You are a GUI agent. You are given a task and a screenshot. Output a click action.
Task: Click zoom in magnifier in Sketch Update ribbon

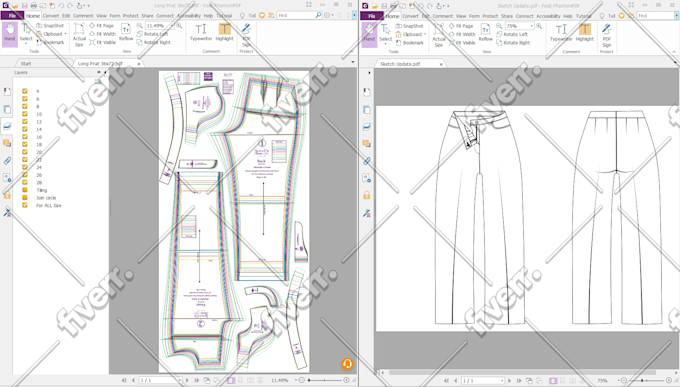coord(539,26)
